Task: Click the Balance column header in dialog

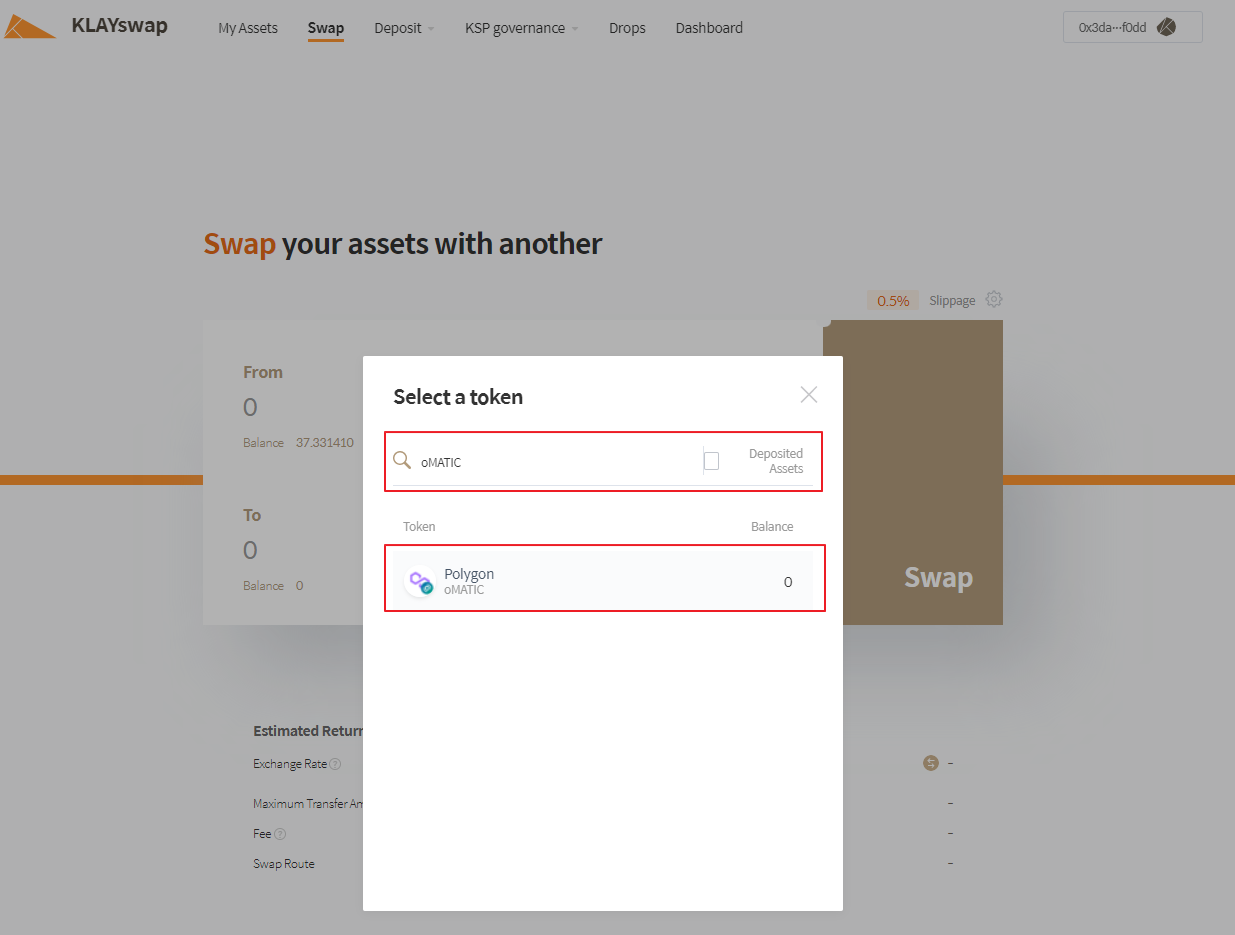Action: coord(772,526)
